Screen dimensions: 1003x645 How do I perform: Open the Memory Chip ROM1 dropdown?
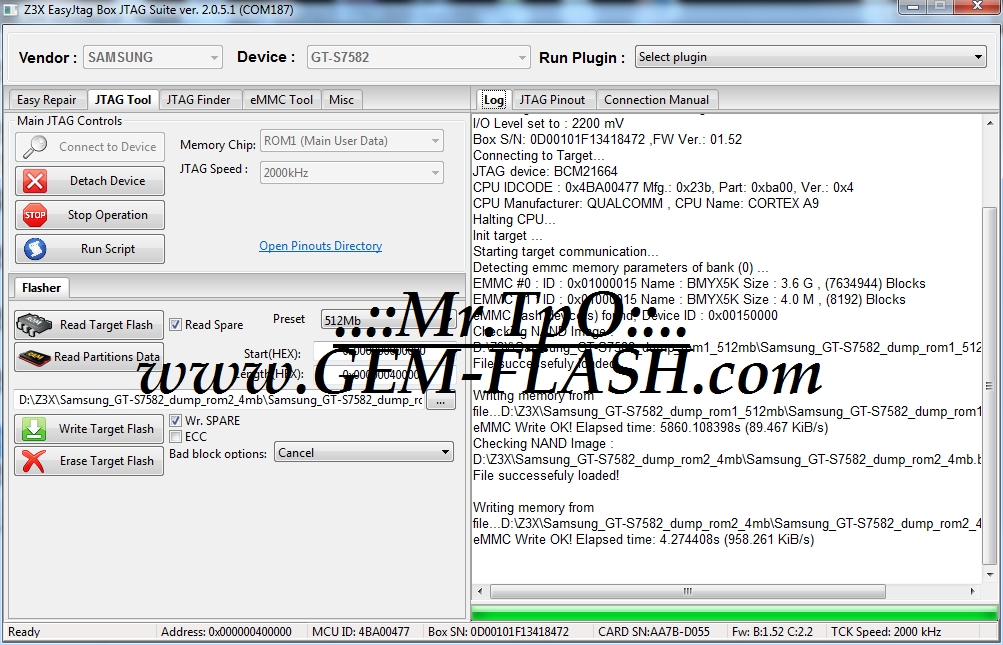pyautogui.click(x=351, y=141)
